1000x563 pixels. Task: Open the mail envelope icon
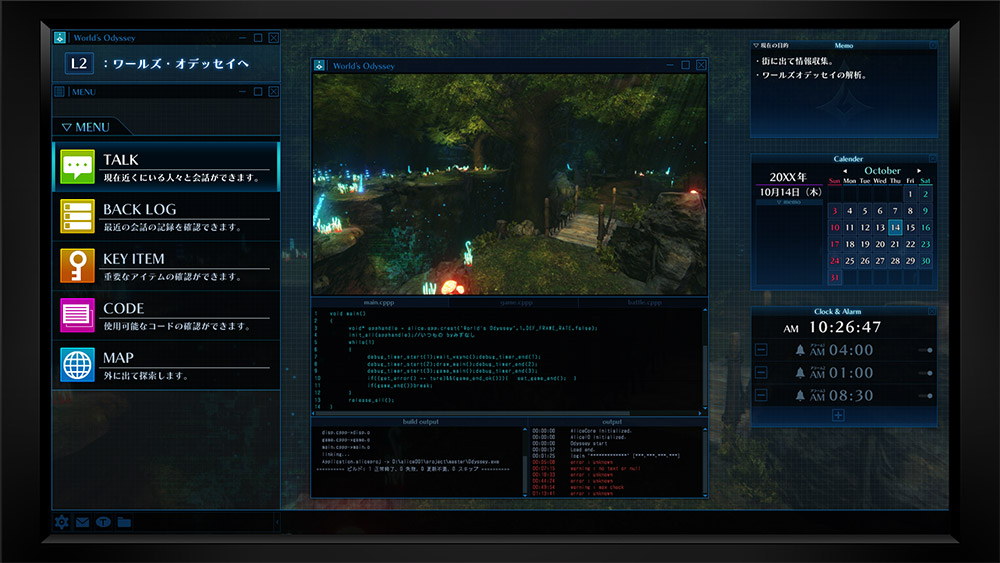(82, 522)
